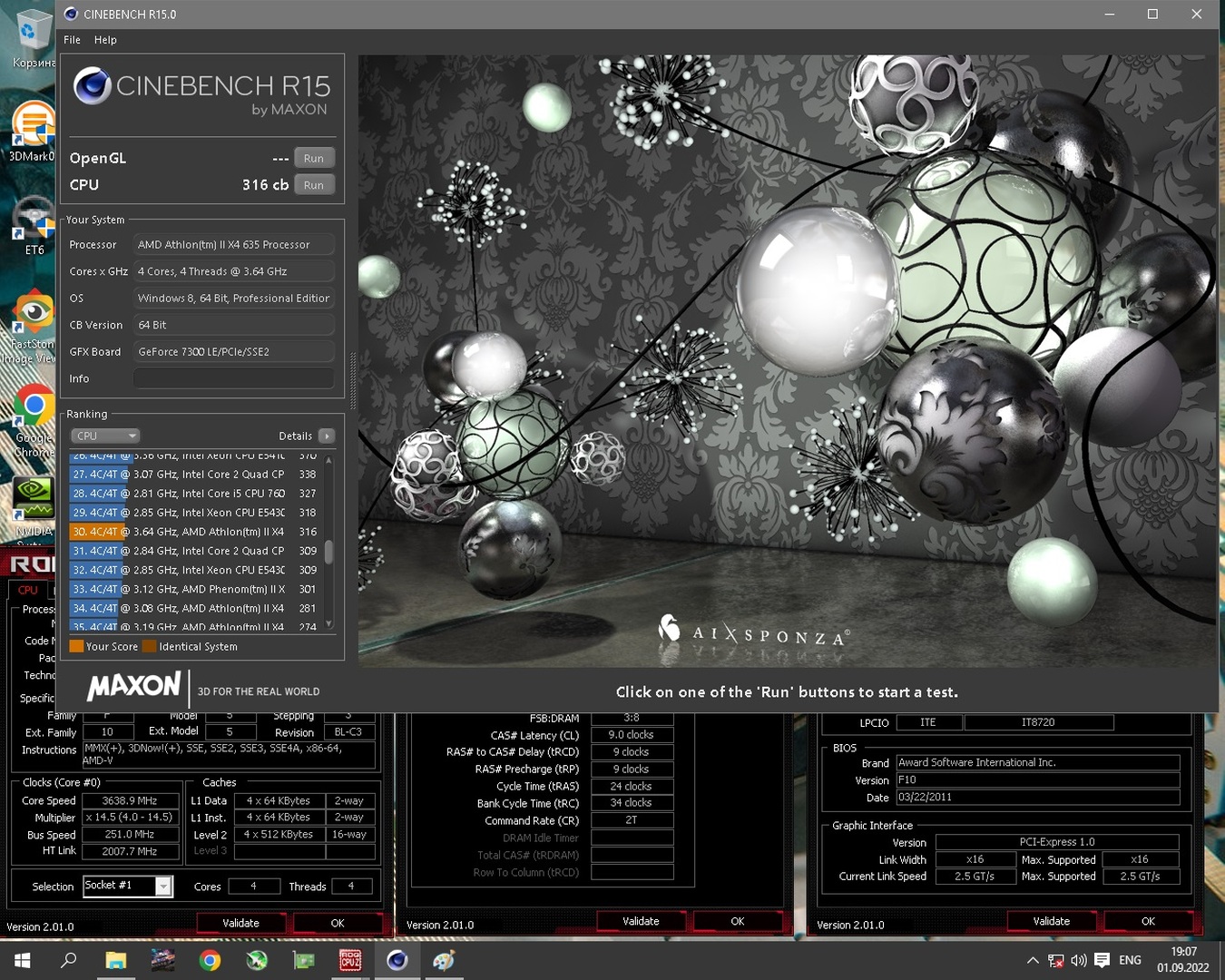Click CAS# Latency value 9.0 clocks

(x=631, y=735)
